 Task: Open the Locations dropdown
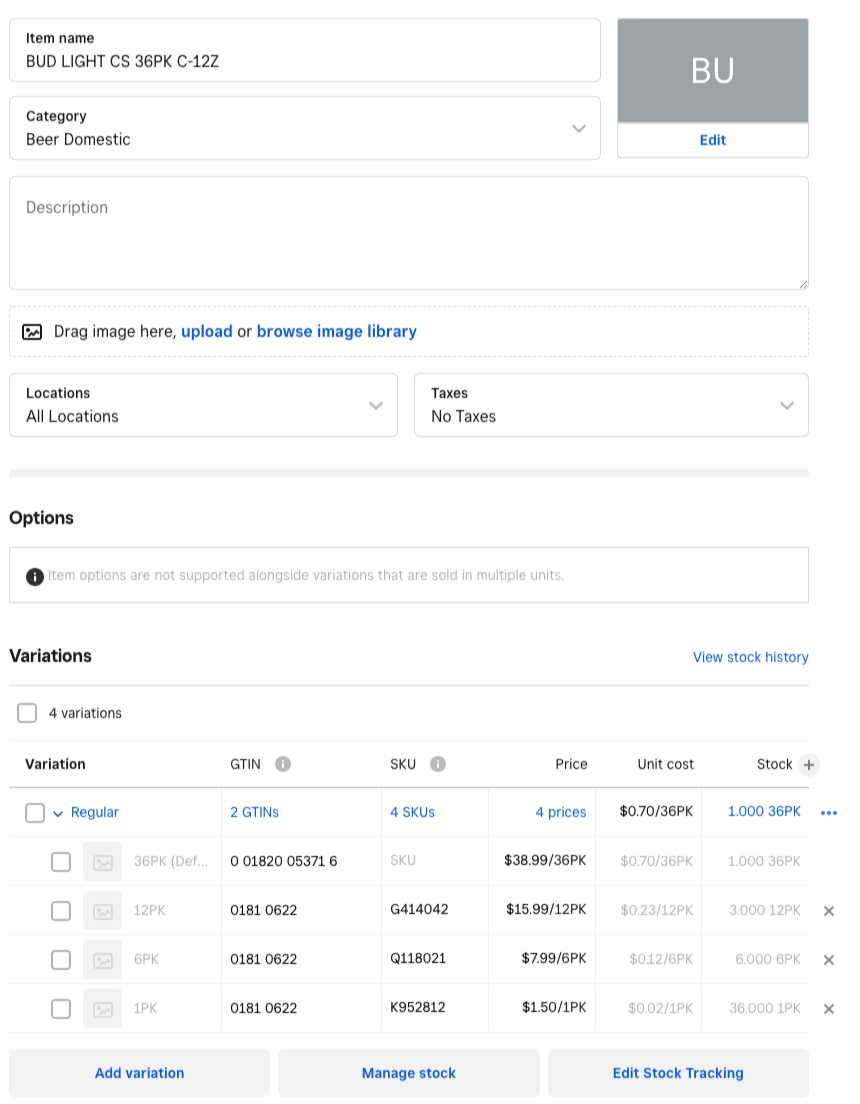click(204, 405)
